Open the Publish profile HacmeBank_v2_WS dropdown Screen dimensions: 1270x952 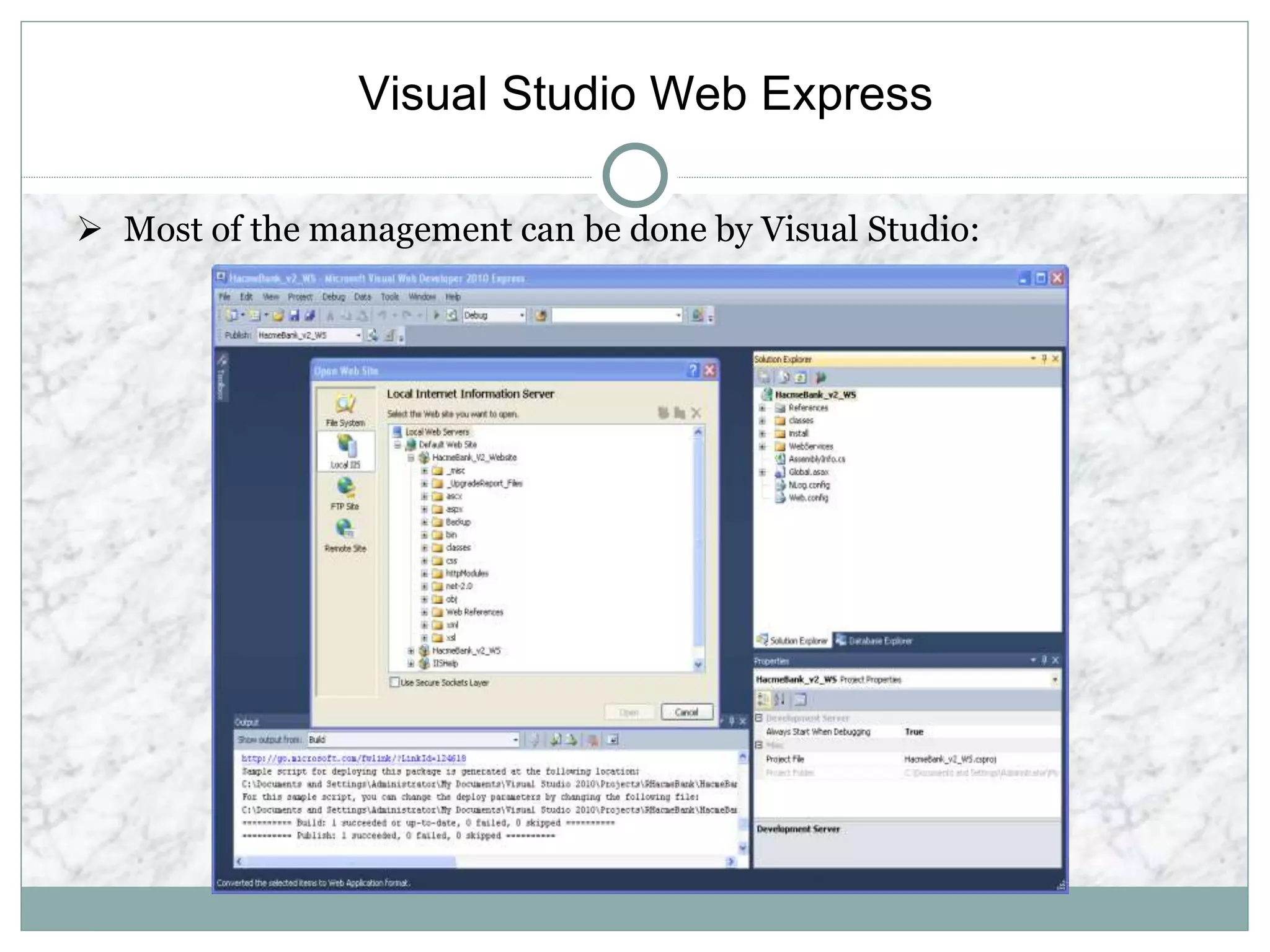pos(358,335)
